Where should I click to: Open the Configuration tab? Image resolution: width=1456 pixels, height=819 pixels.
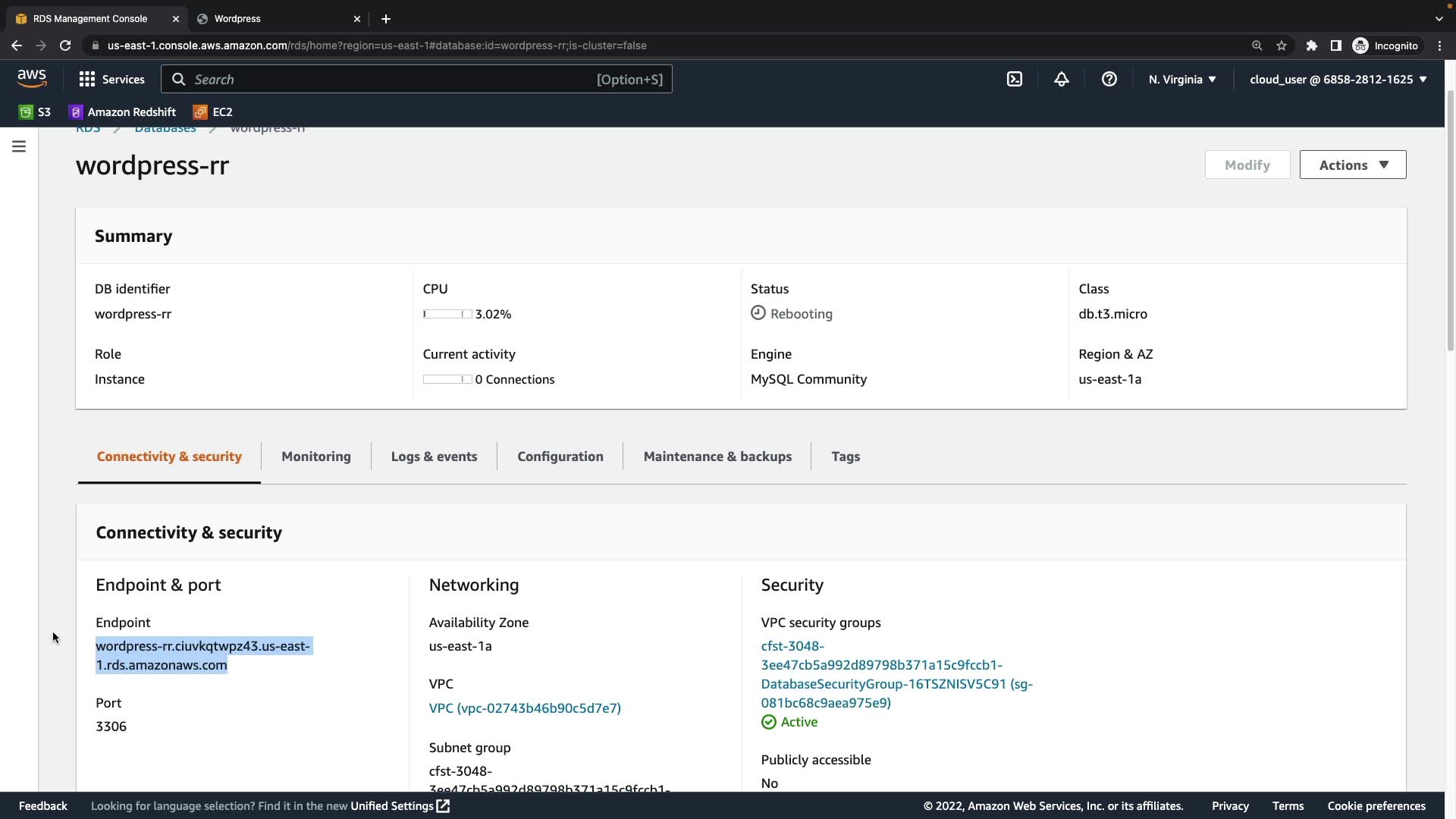click(x=560, y=457)
